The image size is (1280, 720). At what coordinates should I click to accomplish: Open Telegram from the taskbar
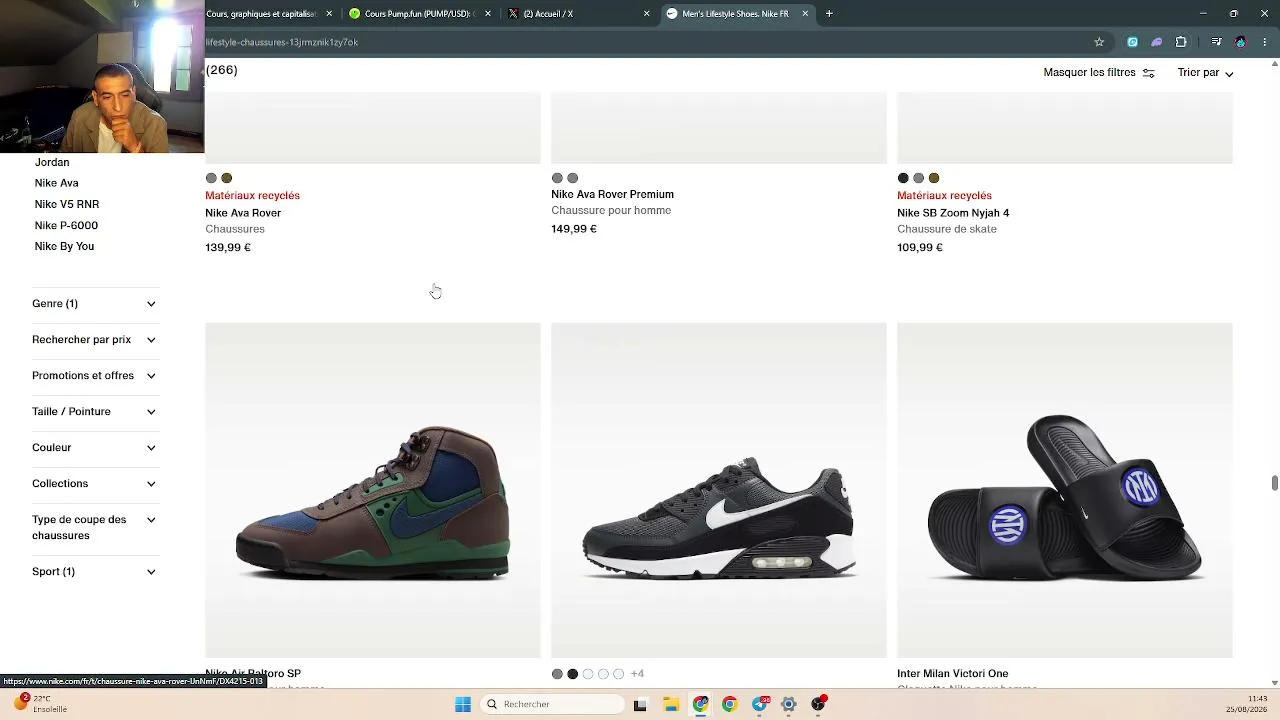tap(760, 704)
